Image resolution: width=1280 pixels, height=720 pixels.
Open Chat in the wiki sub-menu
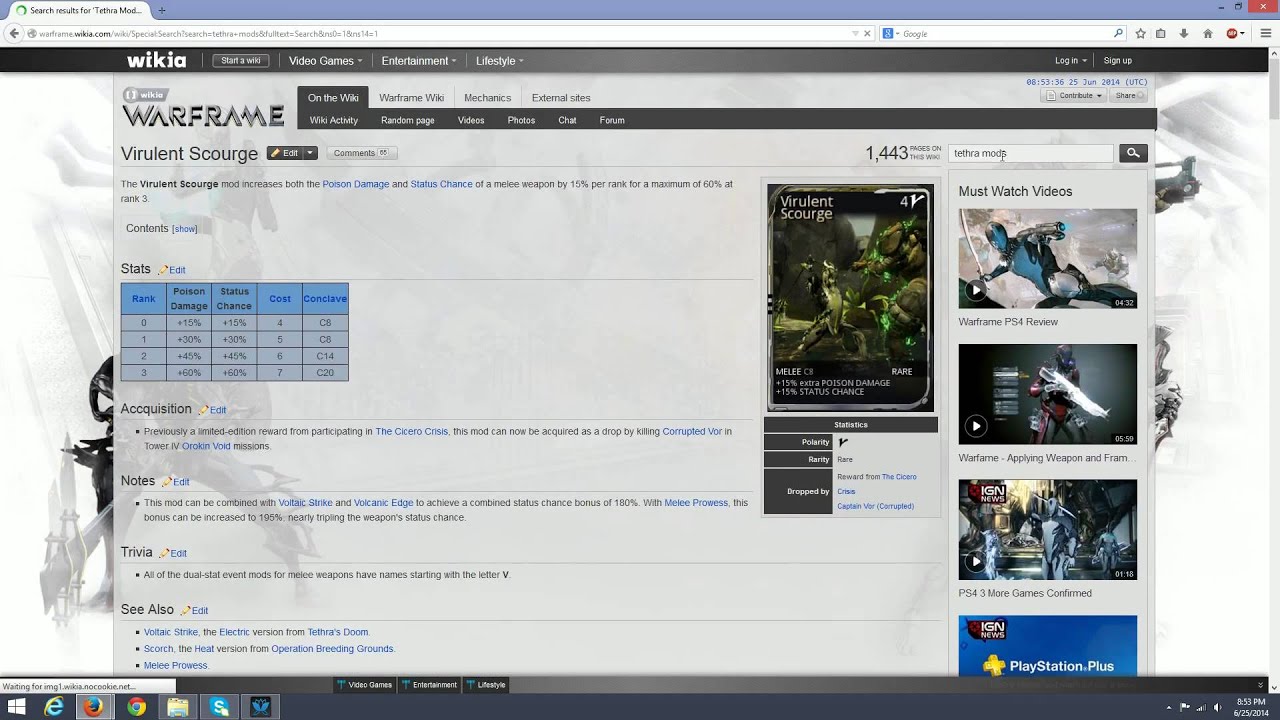[567, 120]
